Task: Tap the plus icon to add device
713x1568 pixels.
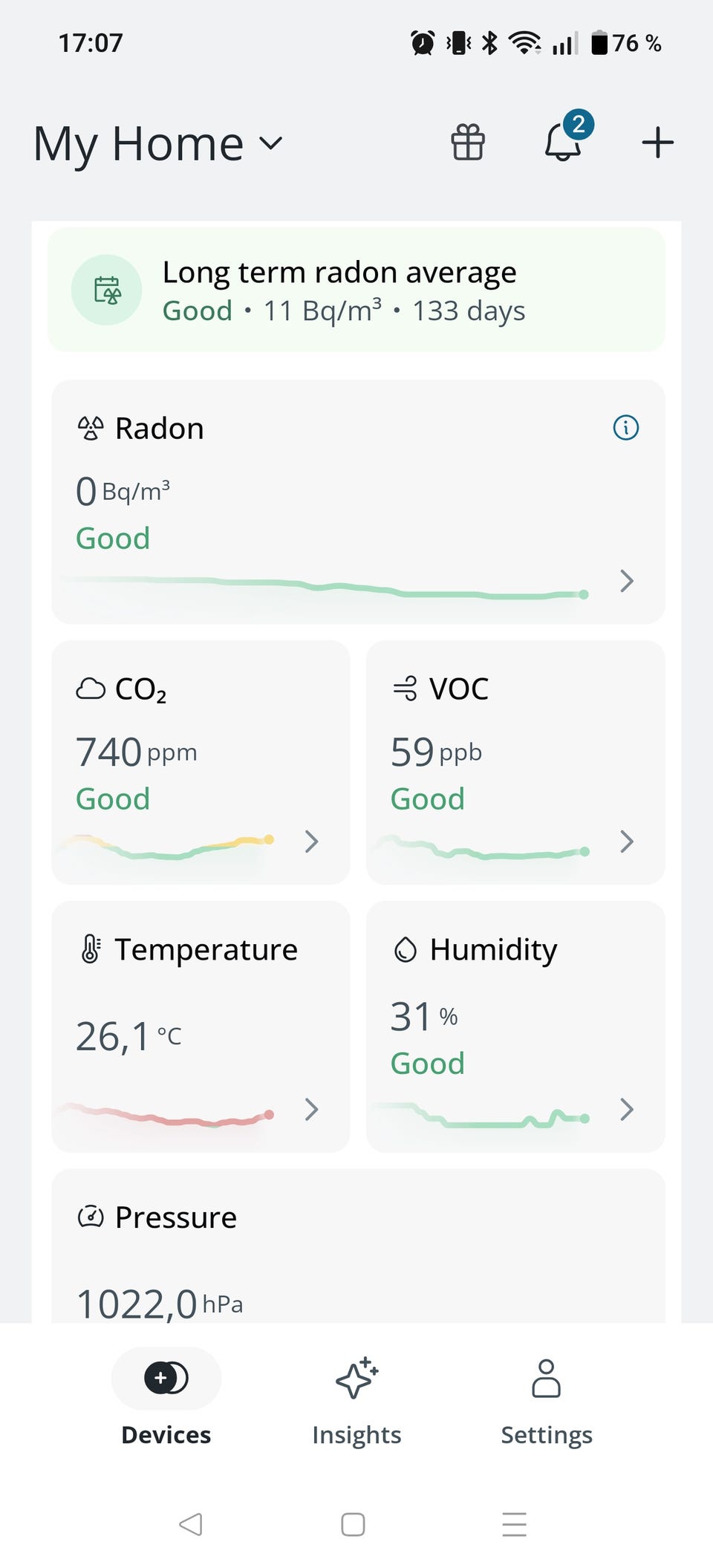Action: pos(657,142)
